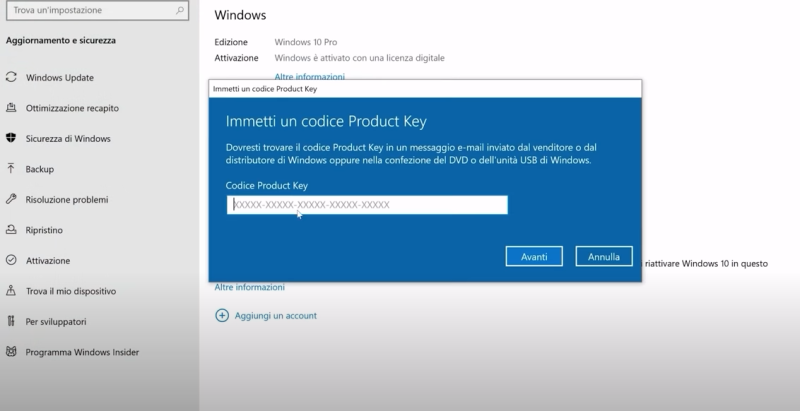Click the Codice Product Key text field
This screenshot has height=411, width=800.
point(367,205)
